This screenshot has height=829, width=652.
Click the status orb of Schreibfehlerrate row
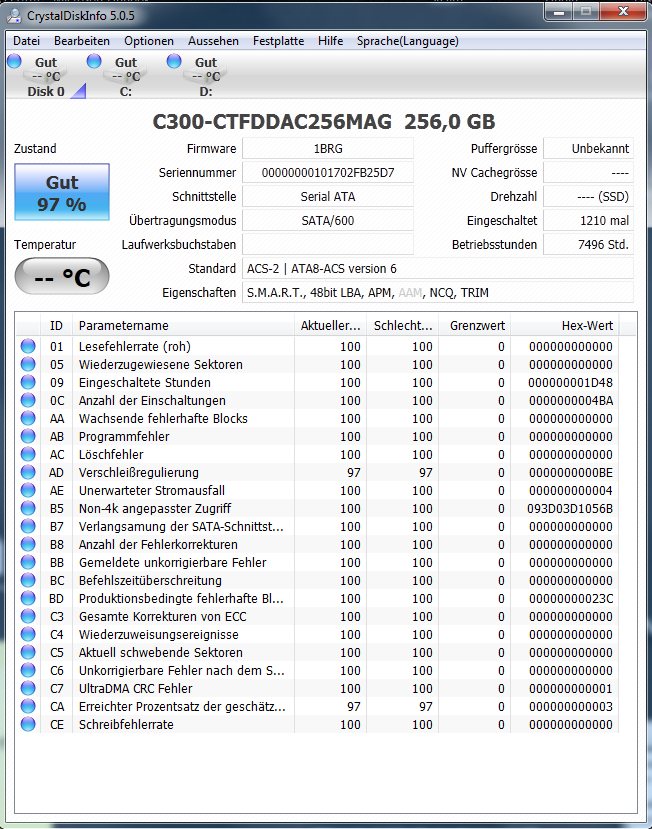(28, 724)
